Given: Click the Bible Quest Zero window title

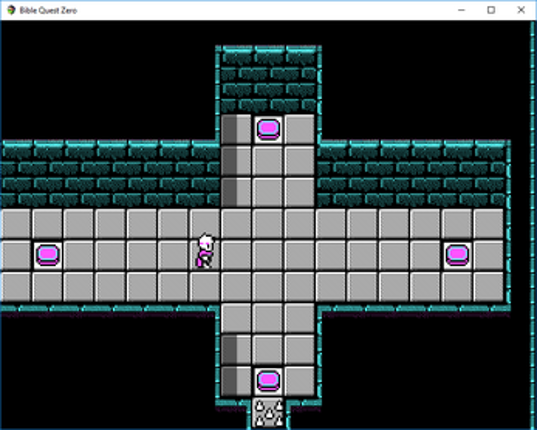Looking at the screenshot, I should (x=48, y=10).
